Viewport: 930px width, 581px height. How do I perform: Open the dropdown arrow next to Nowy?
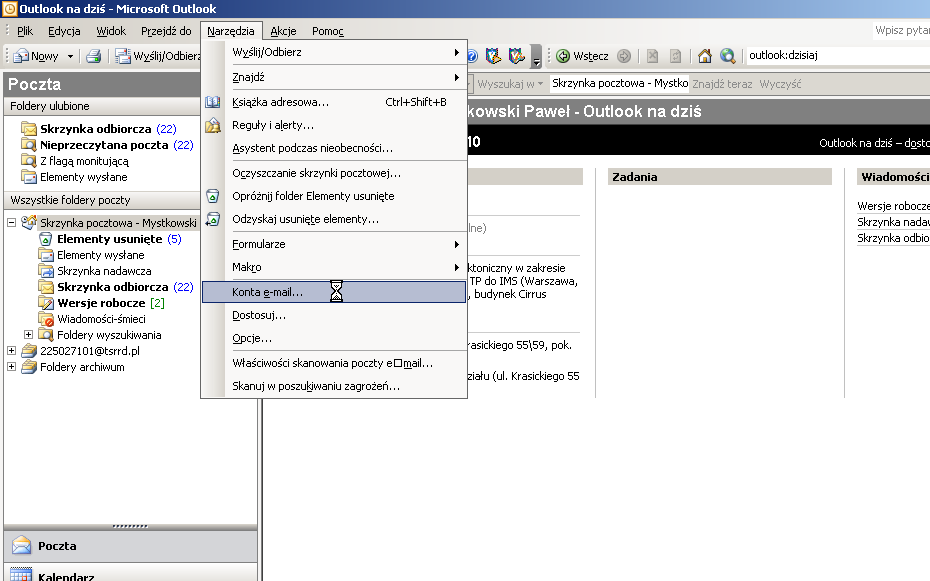pos(70,56)
